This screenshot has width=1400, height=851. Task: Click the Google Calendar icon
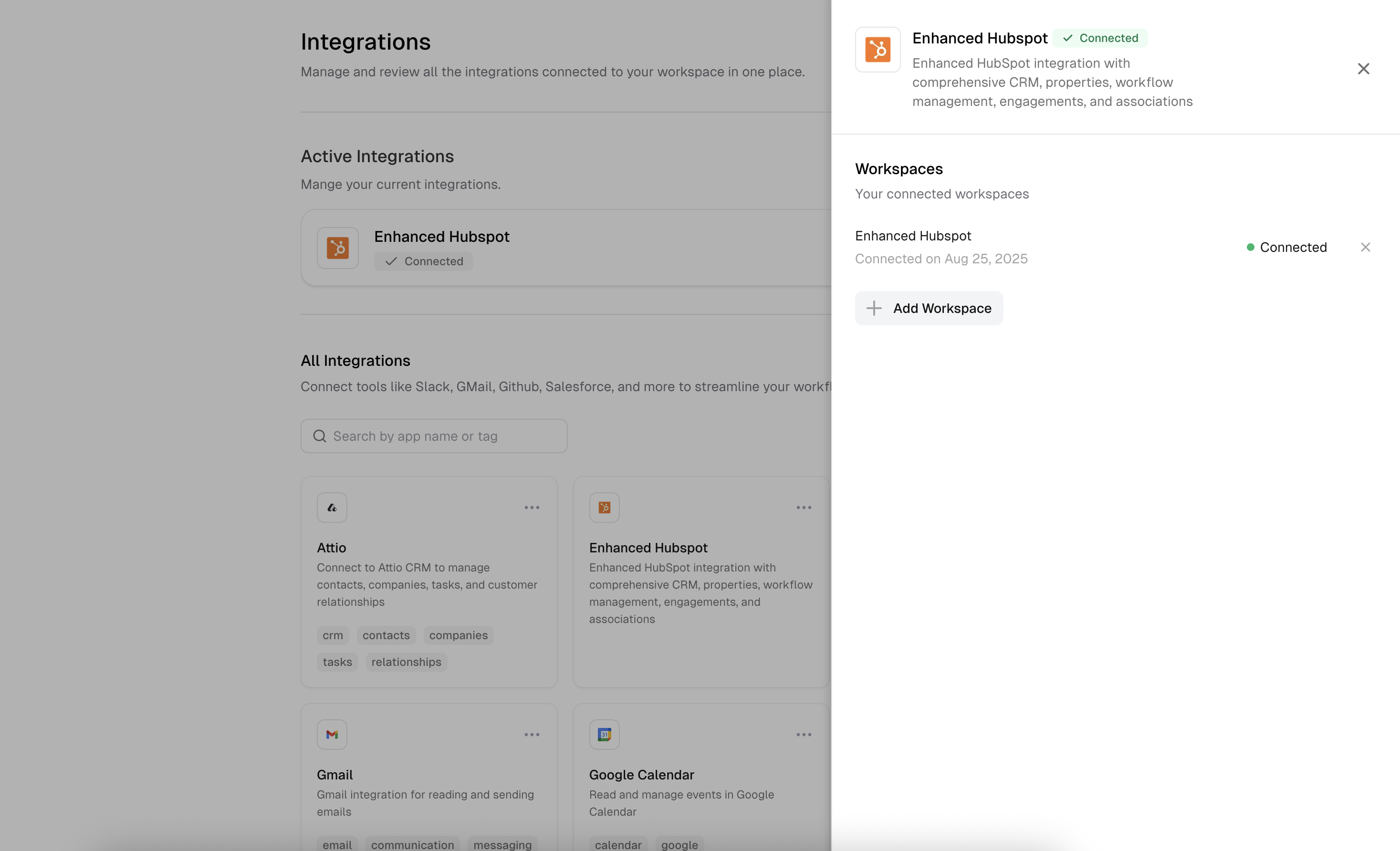[604, 735]
